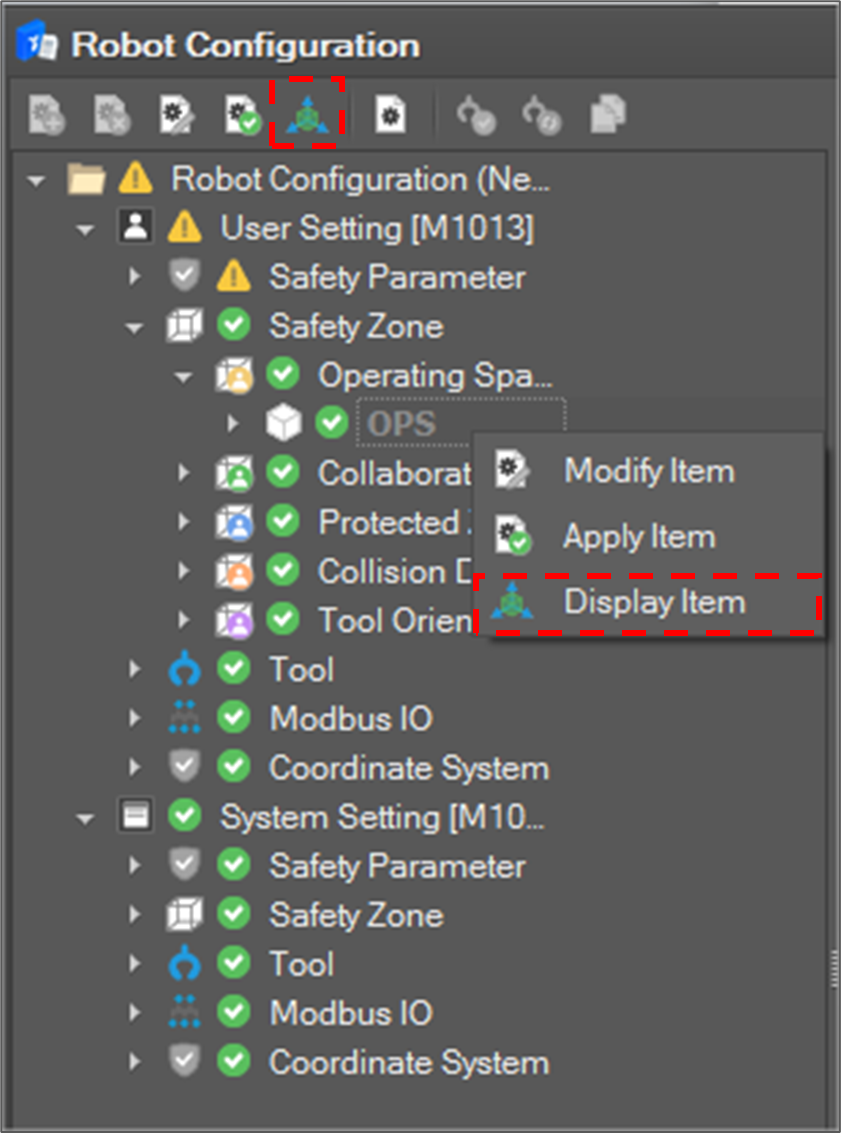
Task: Click the Modify Item toolbar icon
Action: tap(177, 115)
